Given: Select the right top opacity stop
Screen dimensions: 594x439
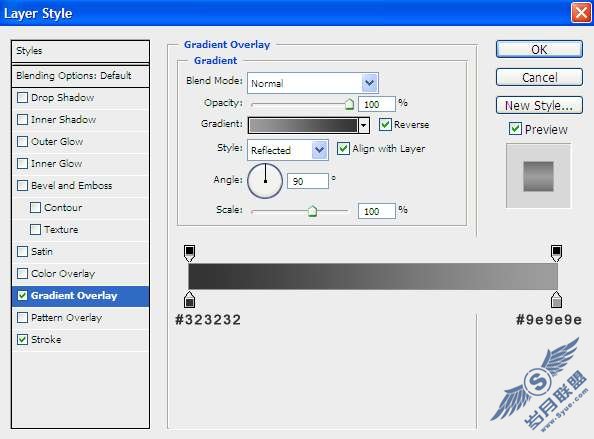Looking at the screenshot, I should coord(556,253).
